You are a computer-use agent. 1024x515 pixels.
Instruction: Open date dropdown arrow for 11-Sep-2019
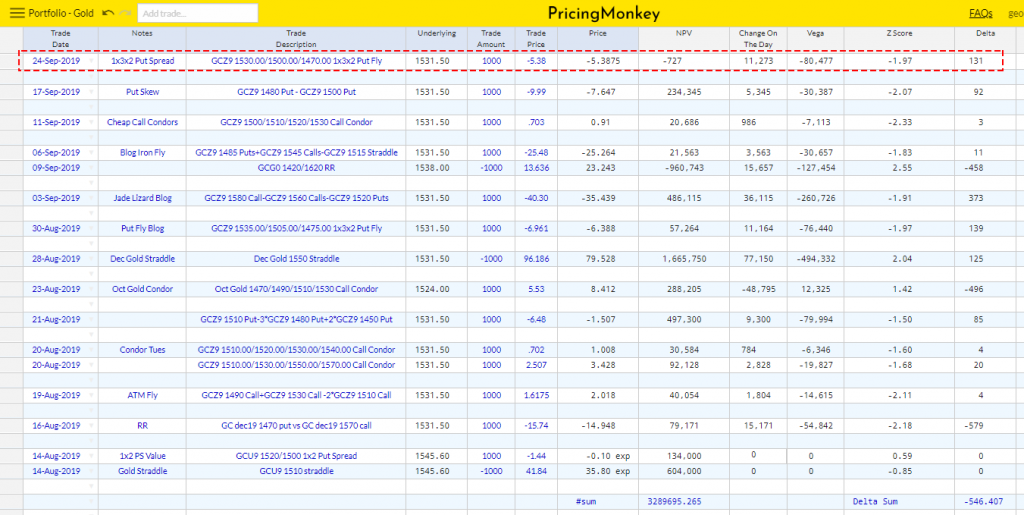point(91,122)
